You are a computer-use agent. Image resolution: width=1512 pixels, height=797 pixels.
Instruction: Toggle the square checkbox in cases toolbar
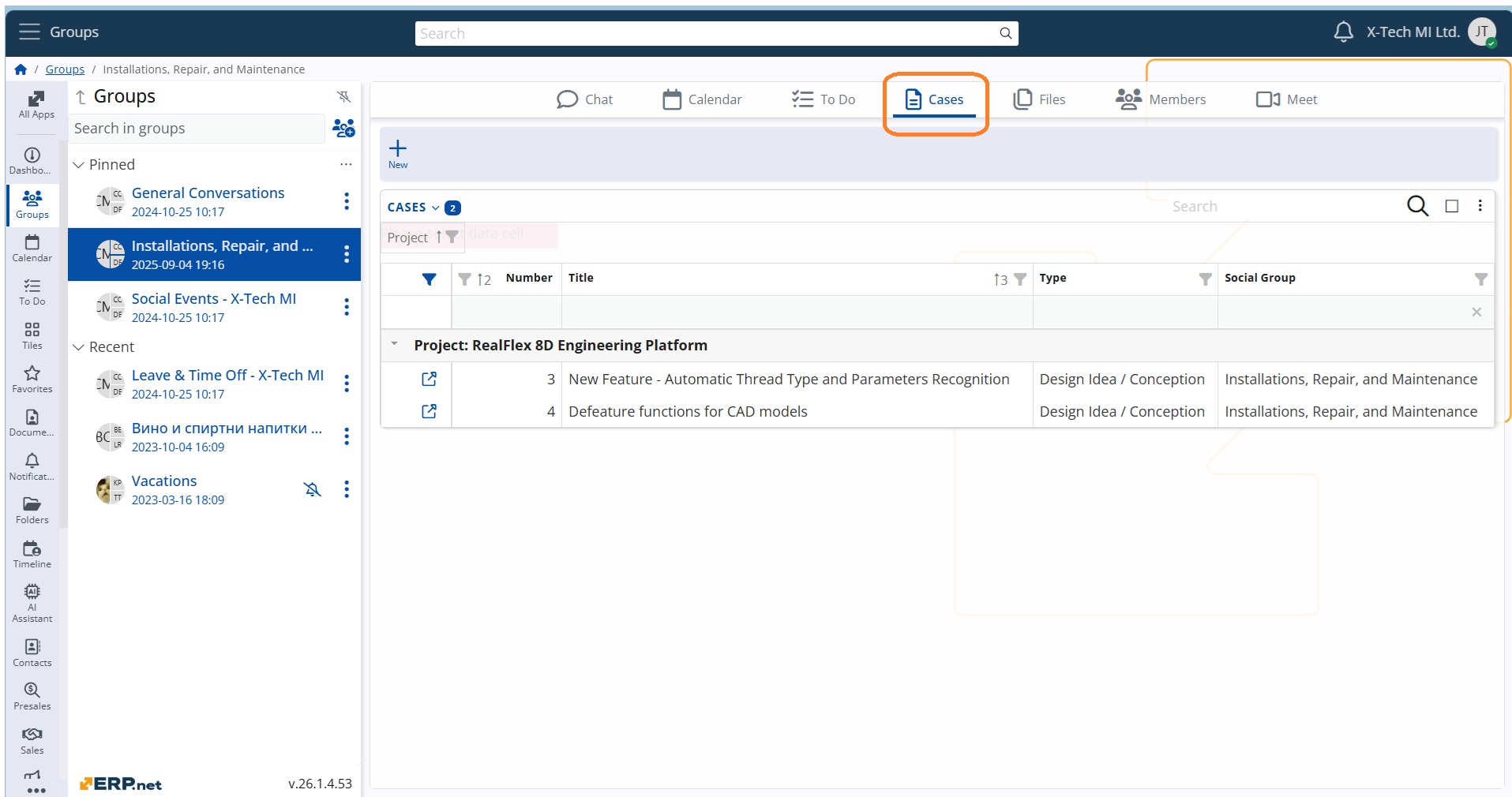1451,206
